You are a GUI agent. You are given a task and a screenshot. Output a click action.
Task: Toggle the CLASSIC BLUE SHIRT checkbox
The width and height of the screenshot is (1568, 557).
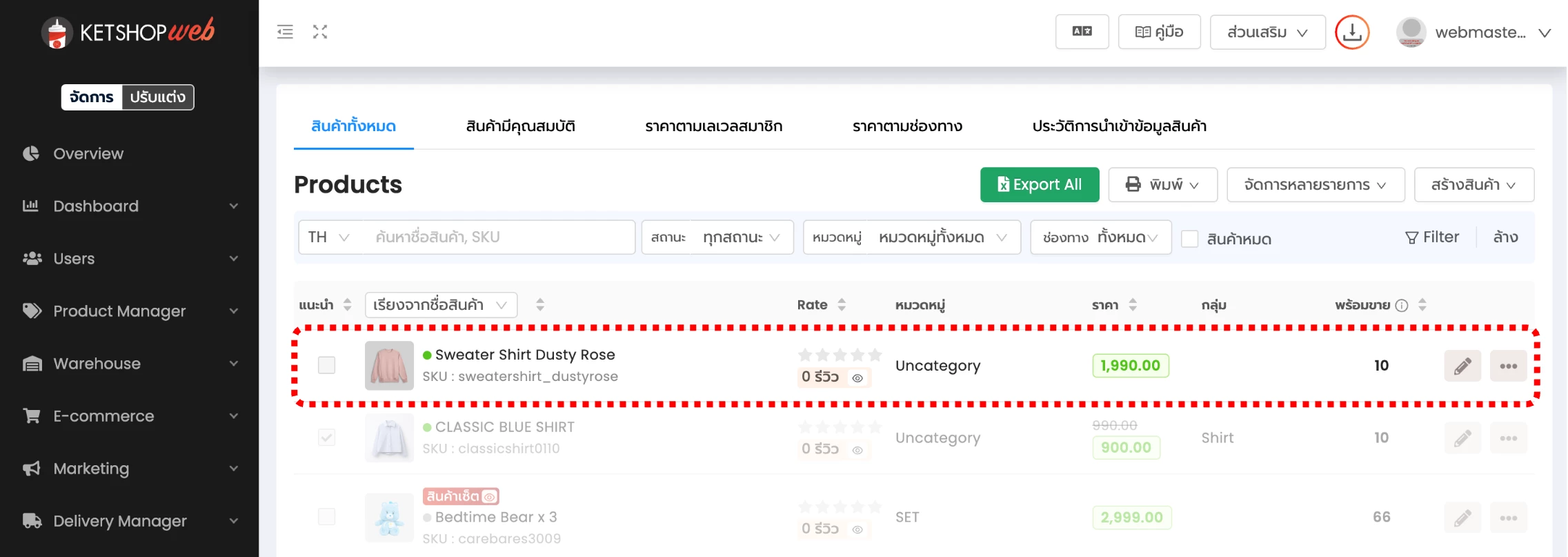click(326, 438)
